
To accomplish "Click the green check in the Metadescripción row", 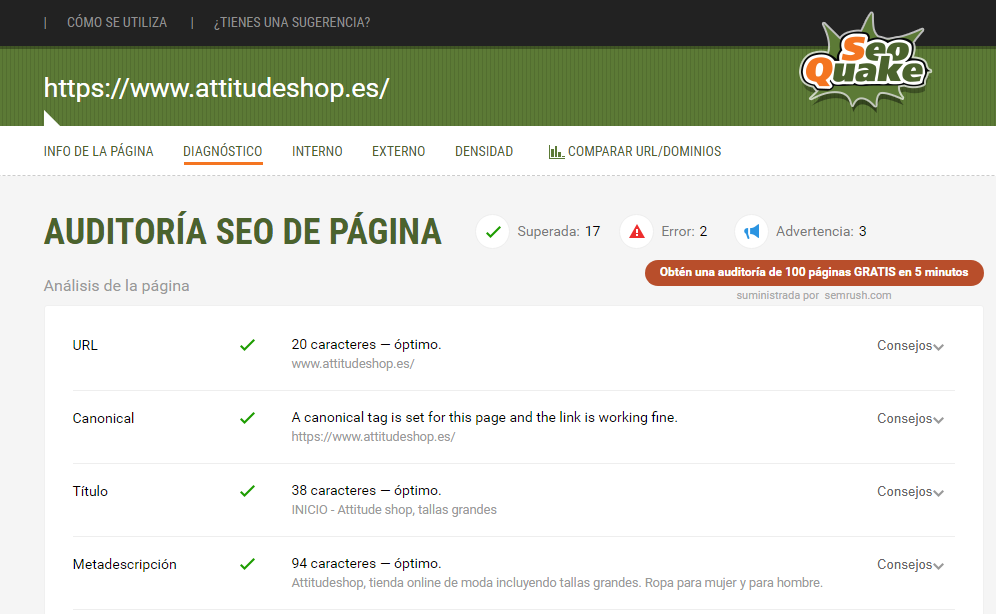I will (x=247, y=564).
